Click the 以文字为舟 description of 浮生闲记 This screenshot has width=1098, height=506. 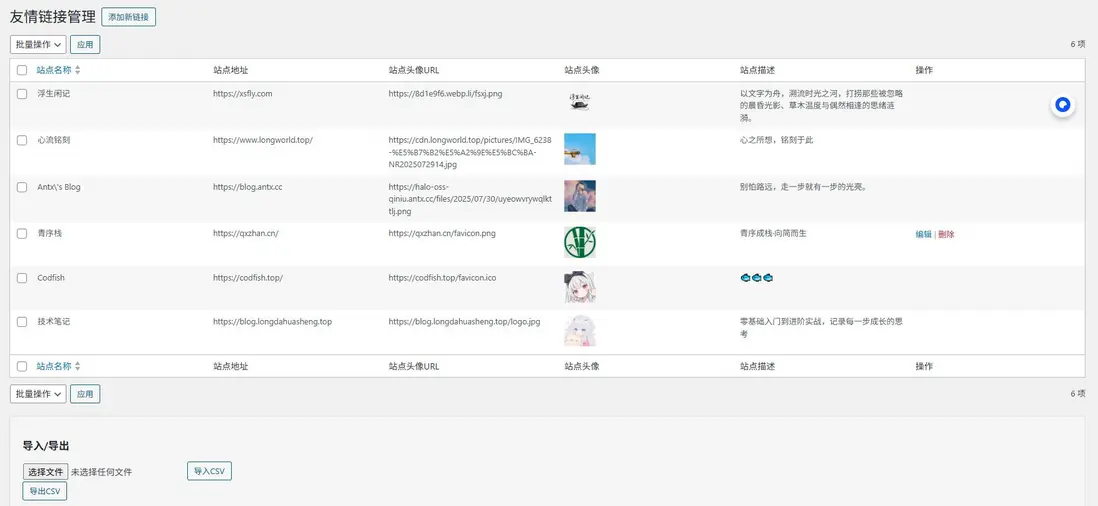tap(822, 105)
